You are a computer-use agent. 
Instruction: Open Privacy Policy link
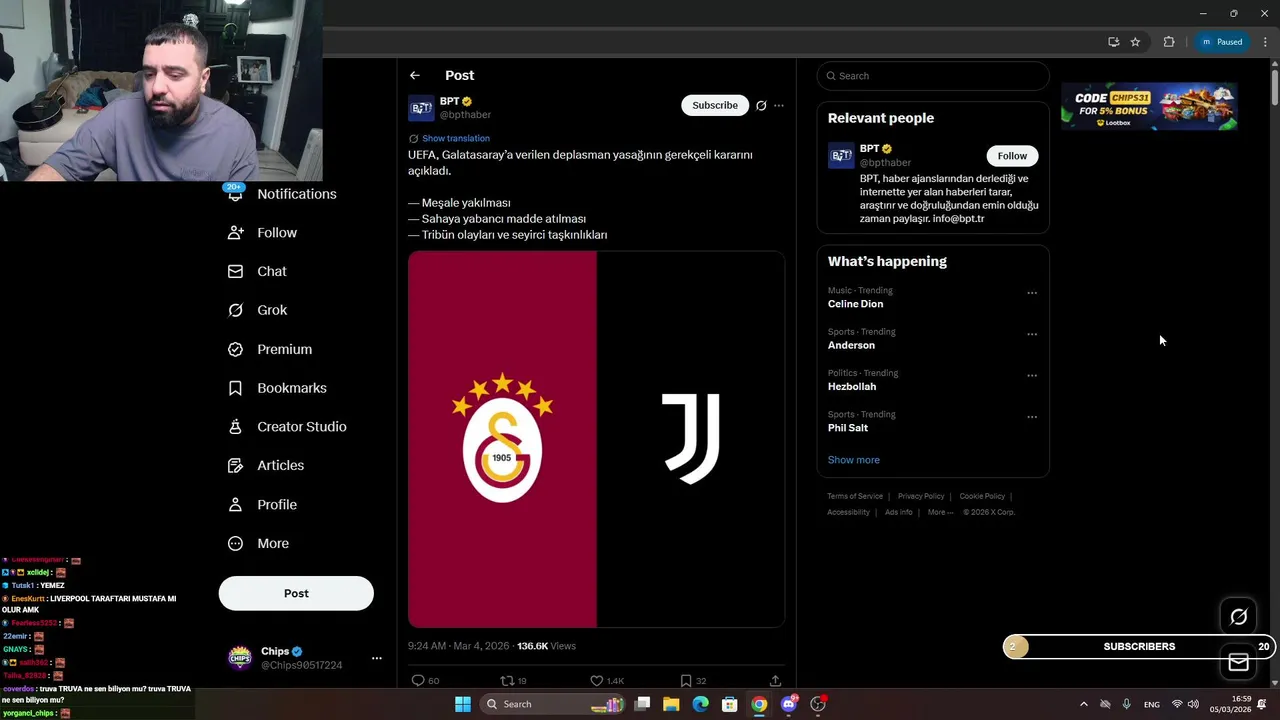(921, 496)
